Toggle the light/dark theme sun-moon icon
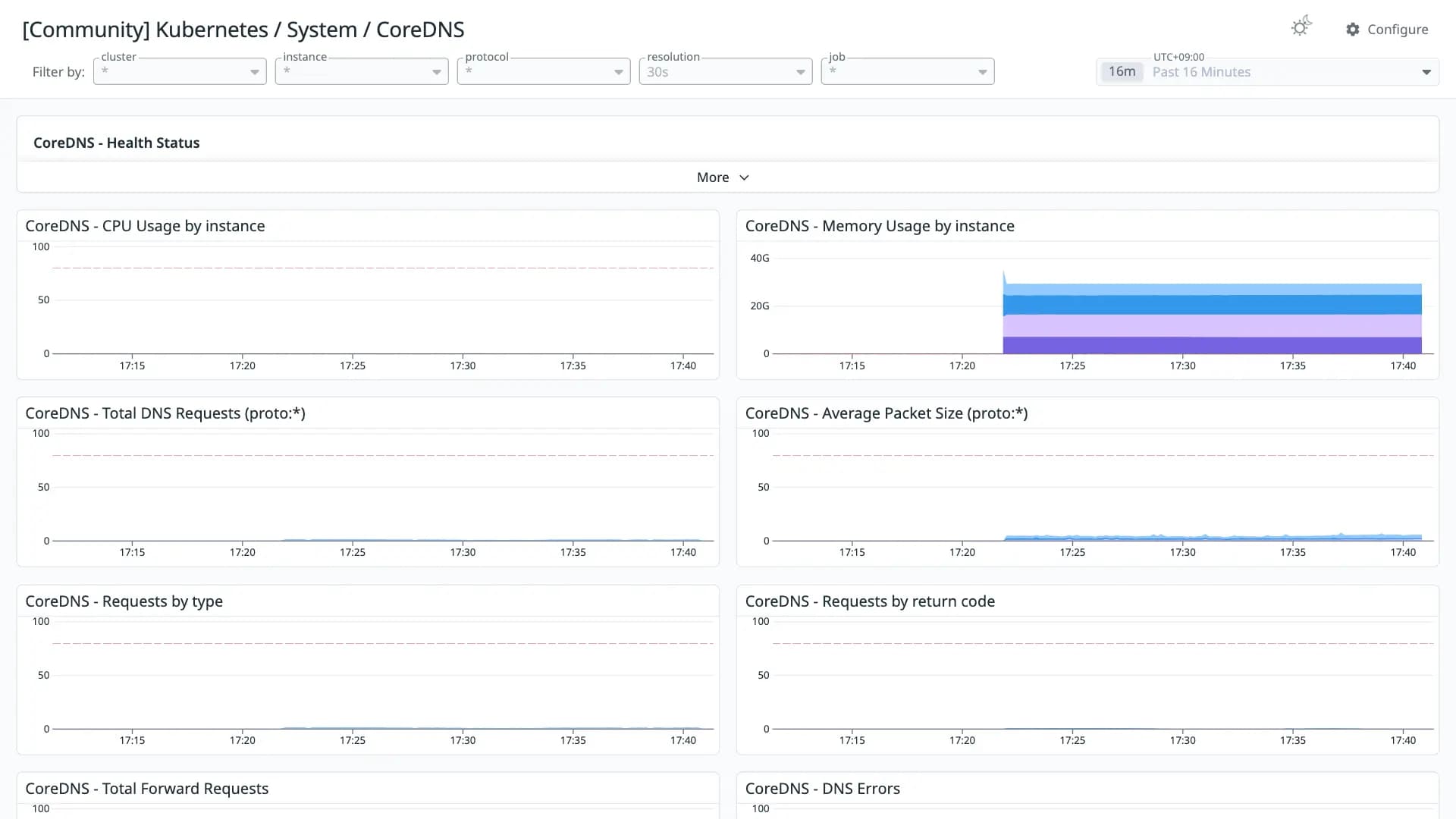Screen dimensions: 1456x819 (x=1301, y=27)
